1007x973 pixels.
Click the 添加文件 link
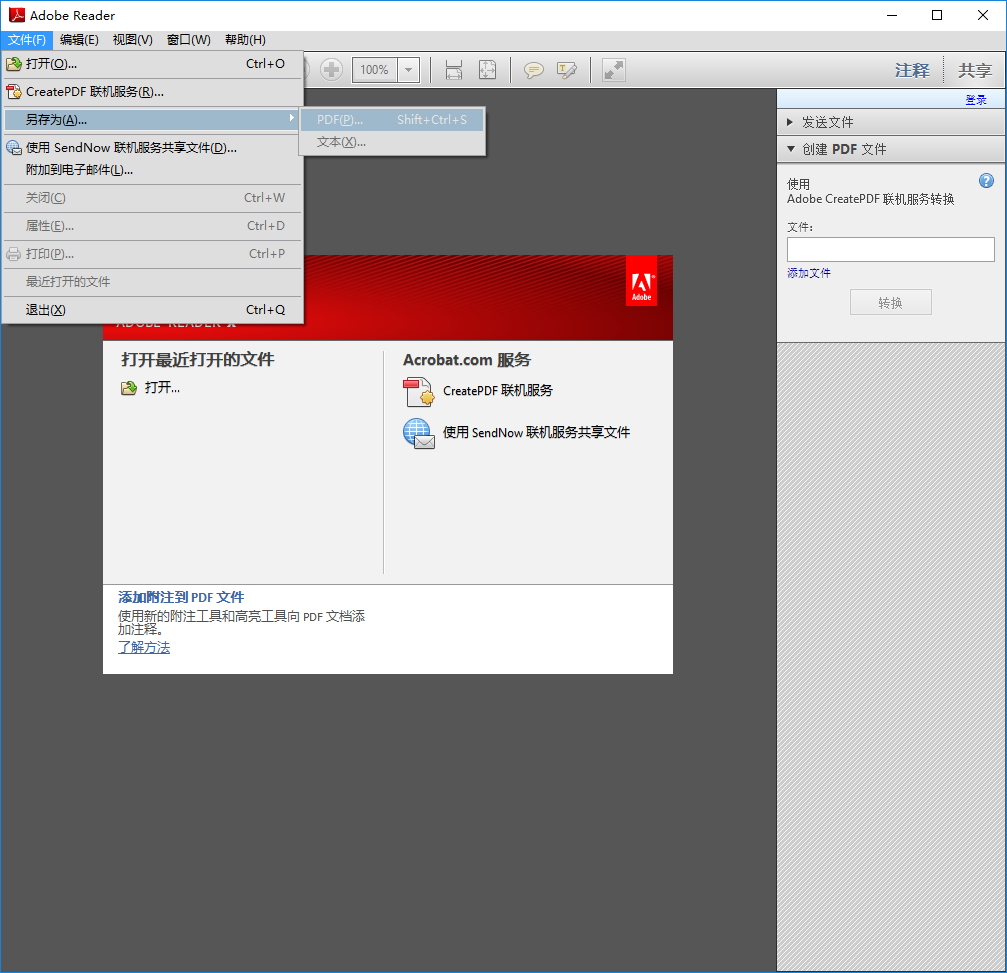coord(809,273)
